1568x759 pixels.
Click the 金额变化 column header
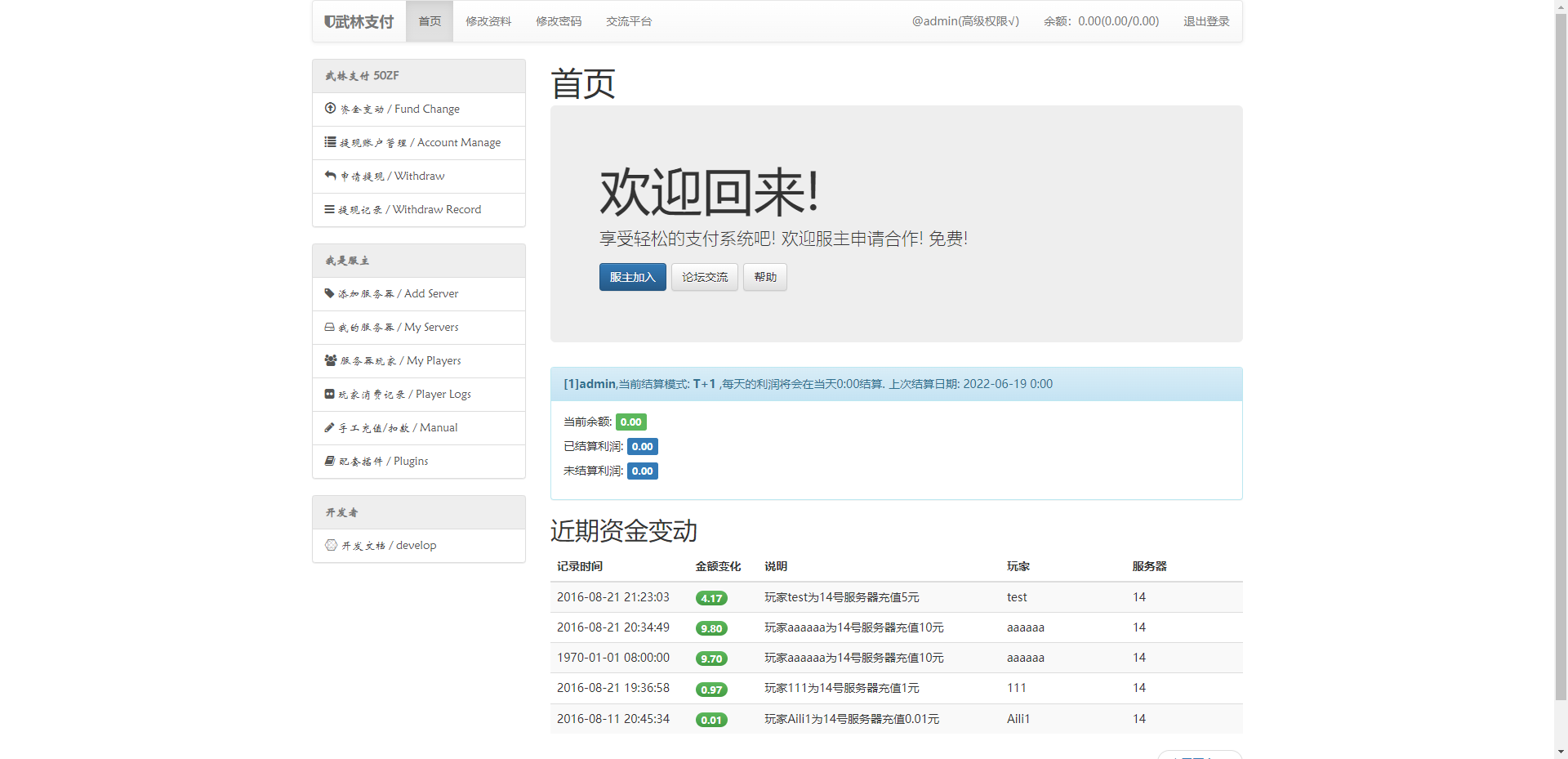coord(718,566)
